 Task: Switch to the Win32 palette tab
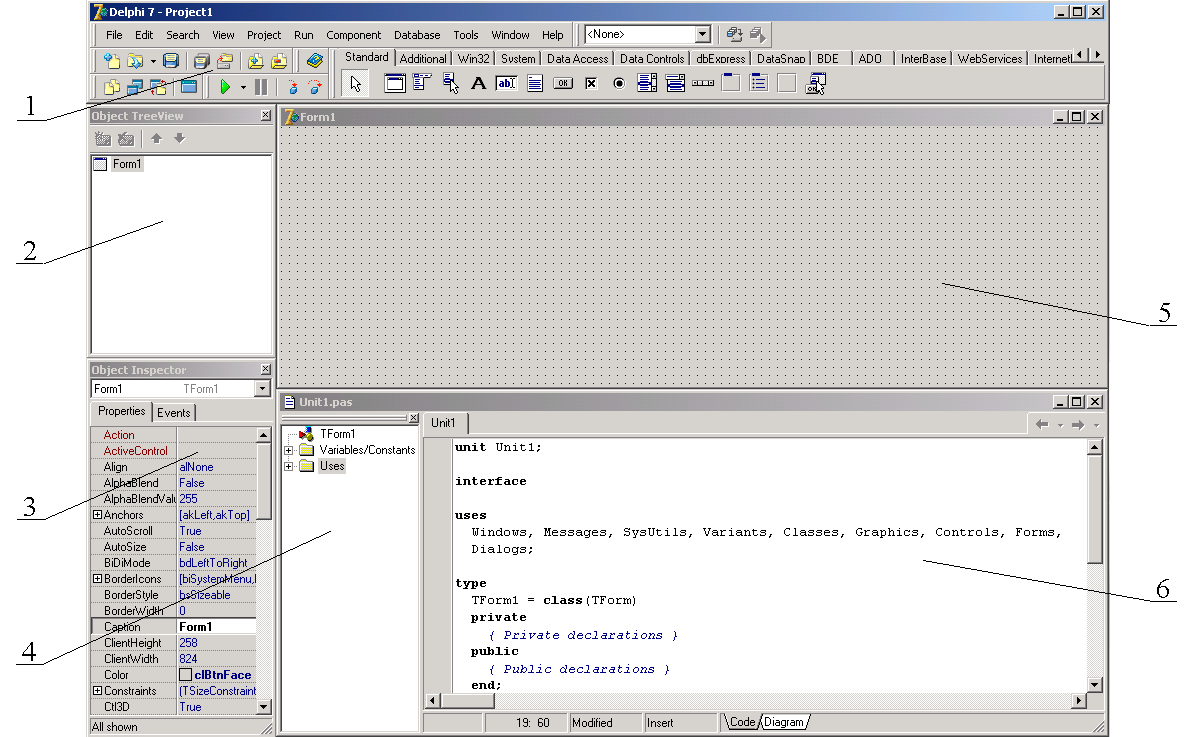pyautogui.click(x=473, y=59)
